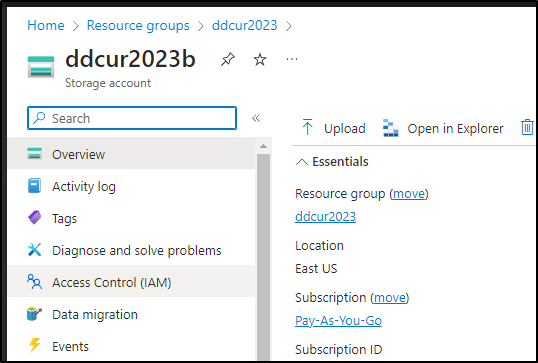Open the Pay-As-You-Go subscription link

coord(338,320)
